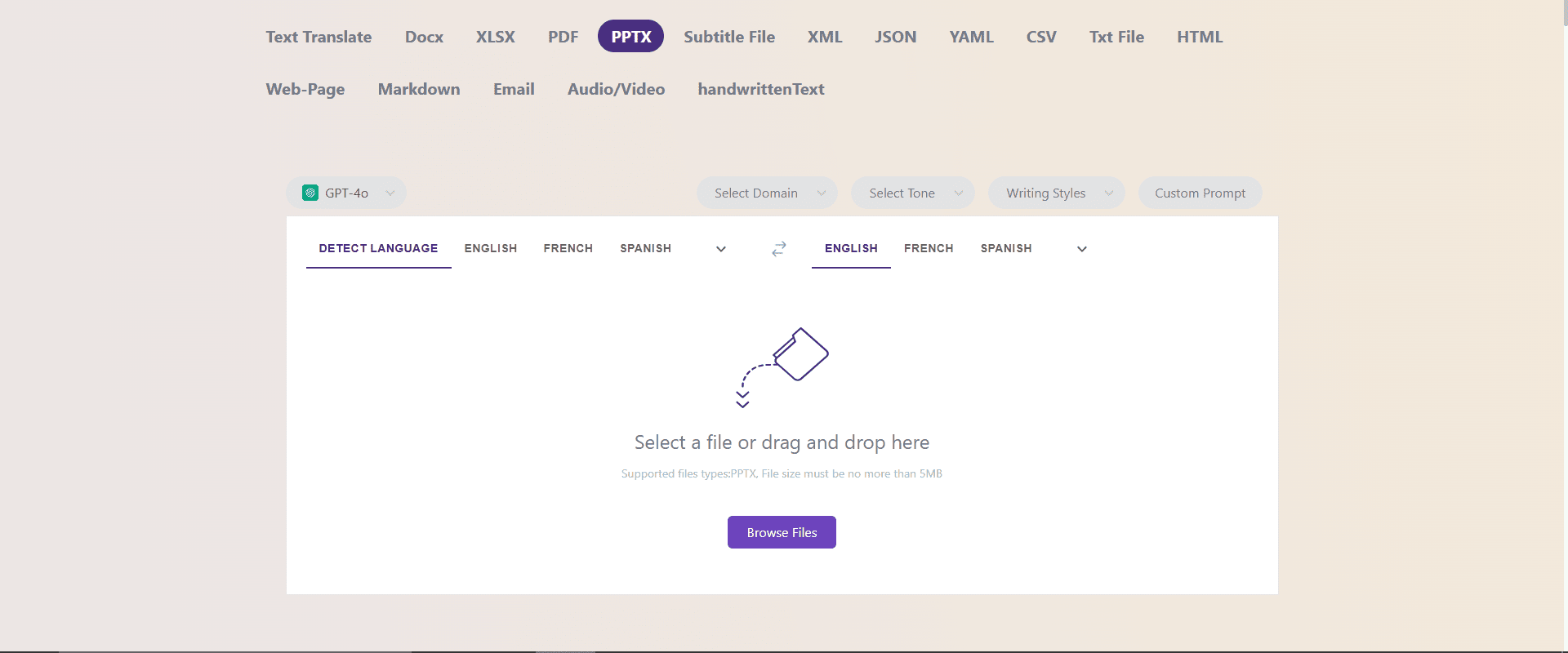
Task: Set target language to Spanish
Action: pos(1006,248)
